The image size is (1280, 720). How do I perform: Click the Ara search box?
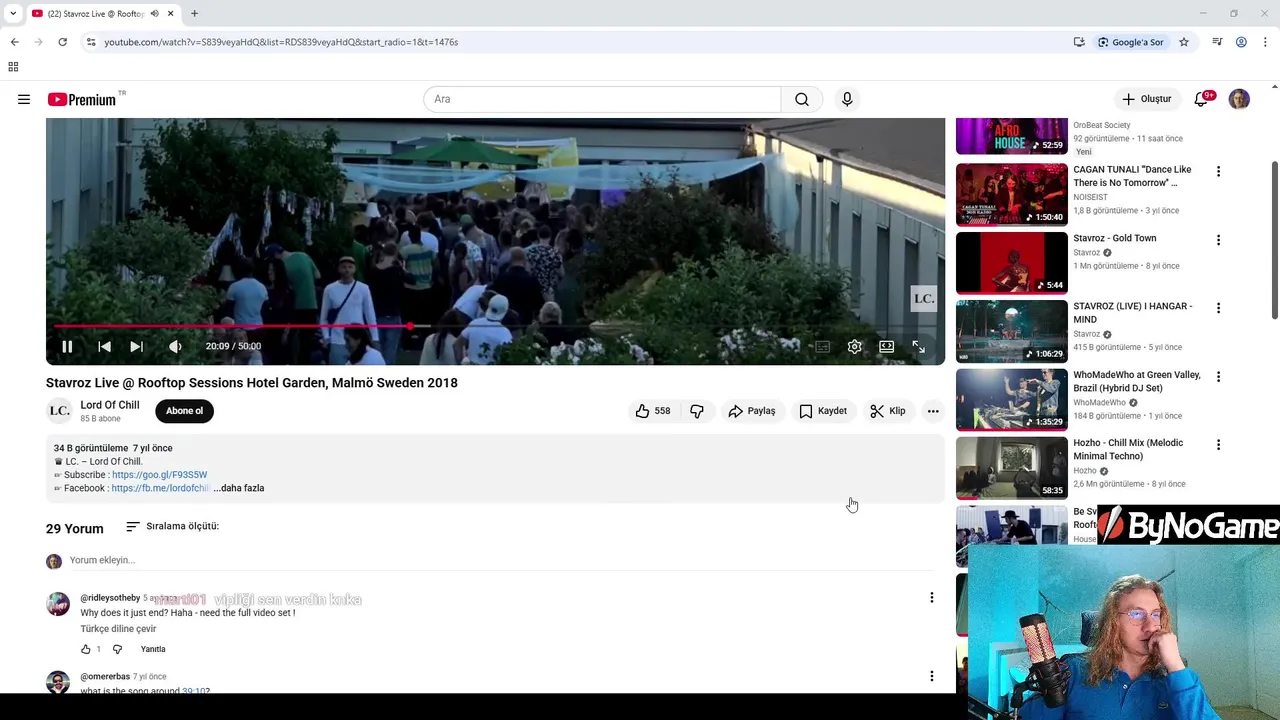click(x=602, y=99)
